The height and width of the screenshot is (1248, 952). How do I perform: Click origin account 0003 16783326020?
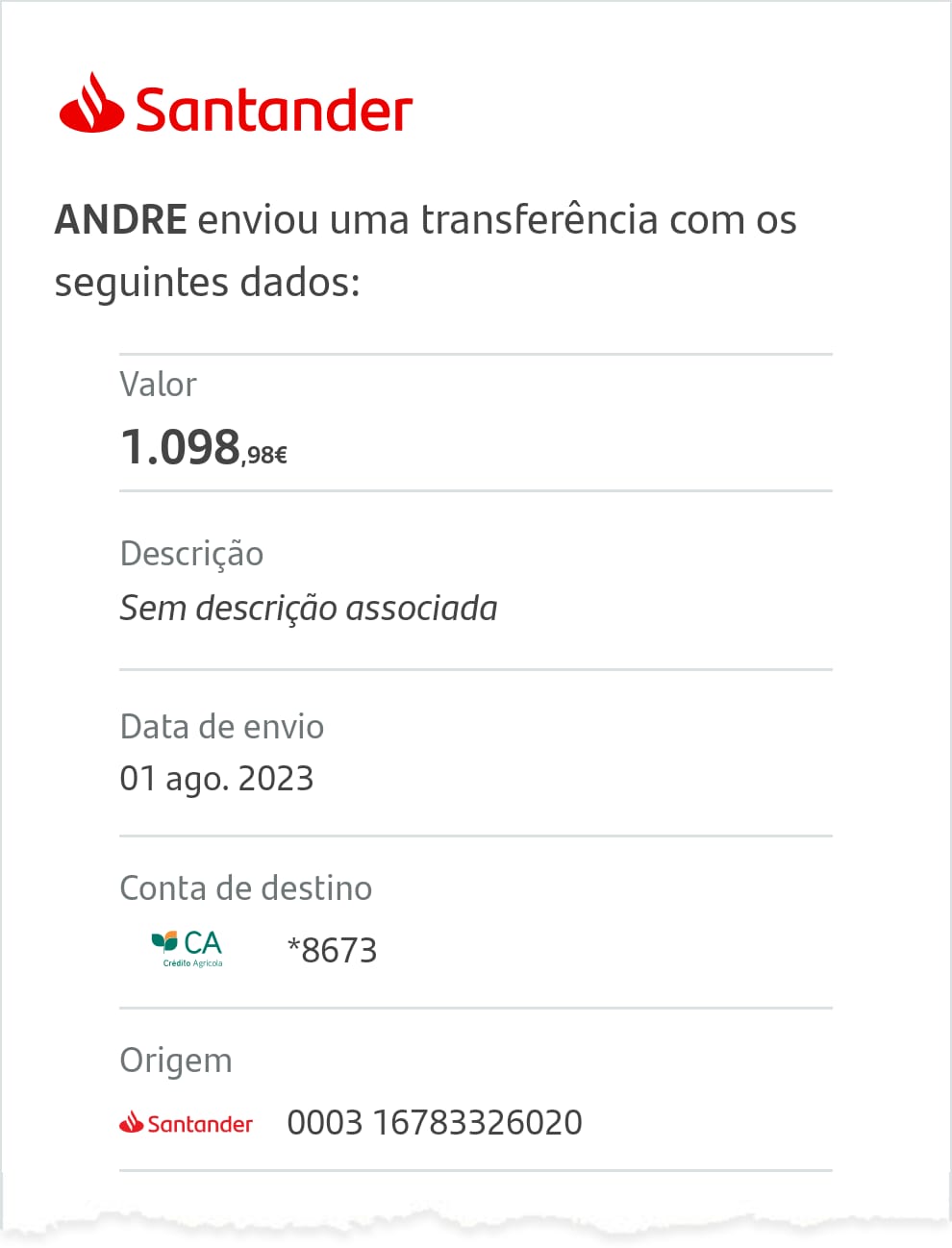click(x=435, y=1123)
